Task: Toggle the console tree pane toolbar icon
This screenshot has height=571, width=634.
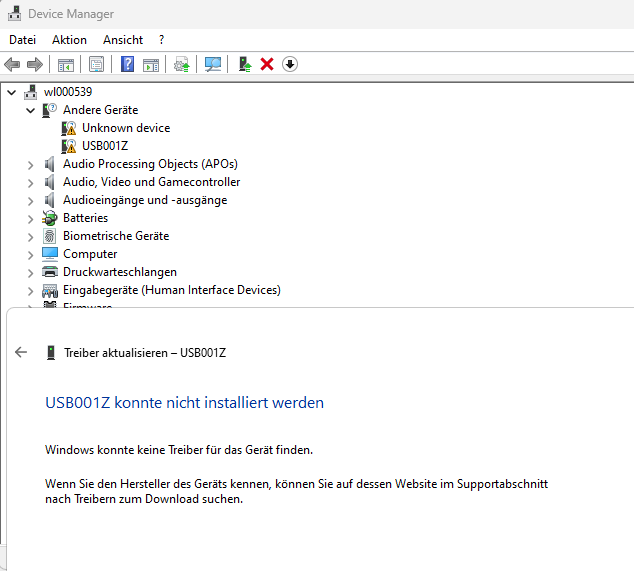Action: pos(66,64)
